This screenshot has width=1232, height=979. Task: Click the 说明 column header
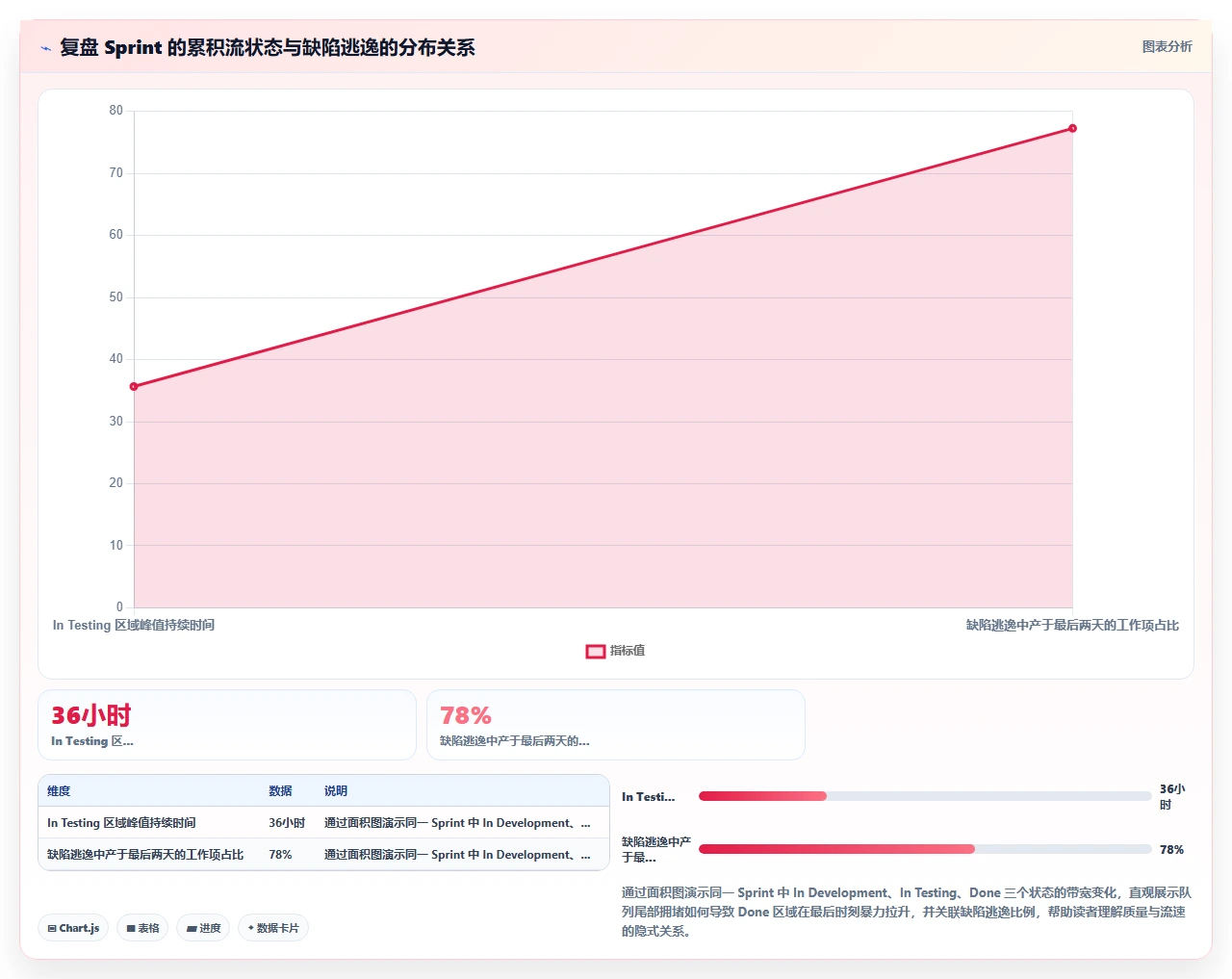[x=336, y=791]
